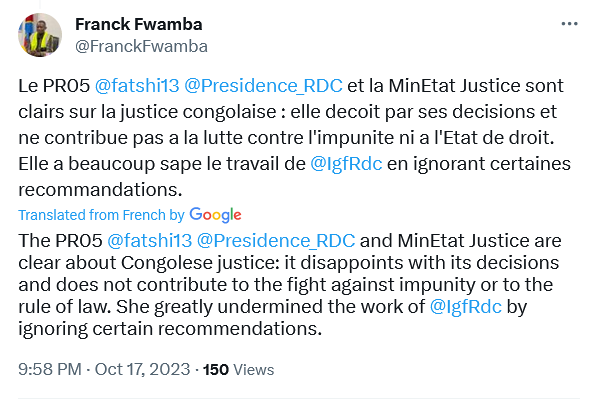Image resolution: width=598 pixels, height=399 pixels.
Task: Click the 150 view count number
Action: [x=216, y=370]
